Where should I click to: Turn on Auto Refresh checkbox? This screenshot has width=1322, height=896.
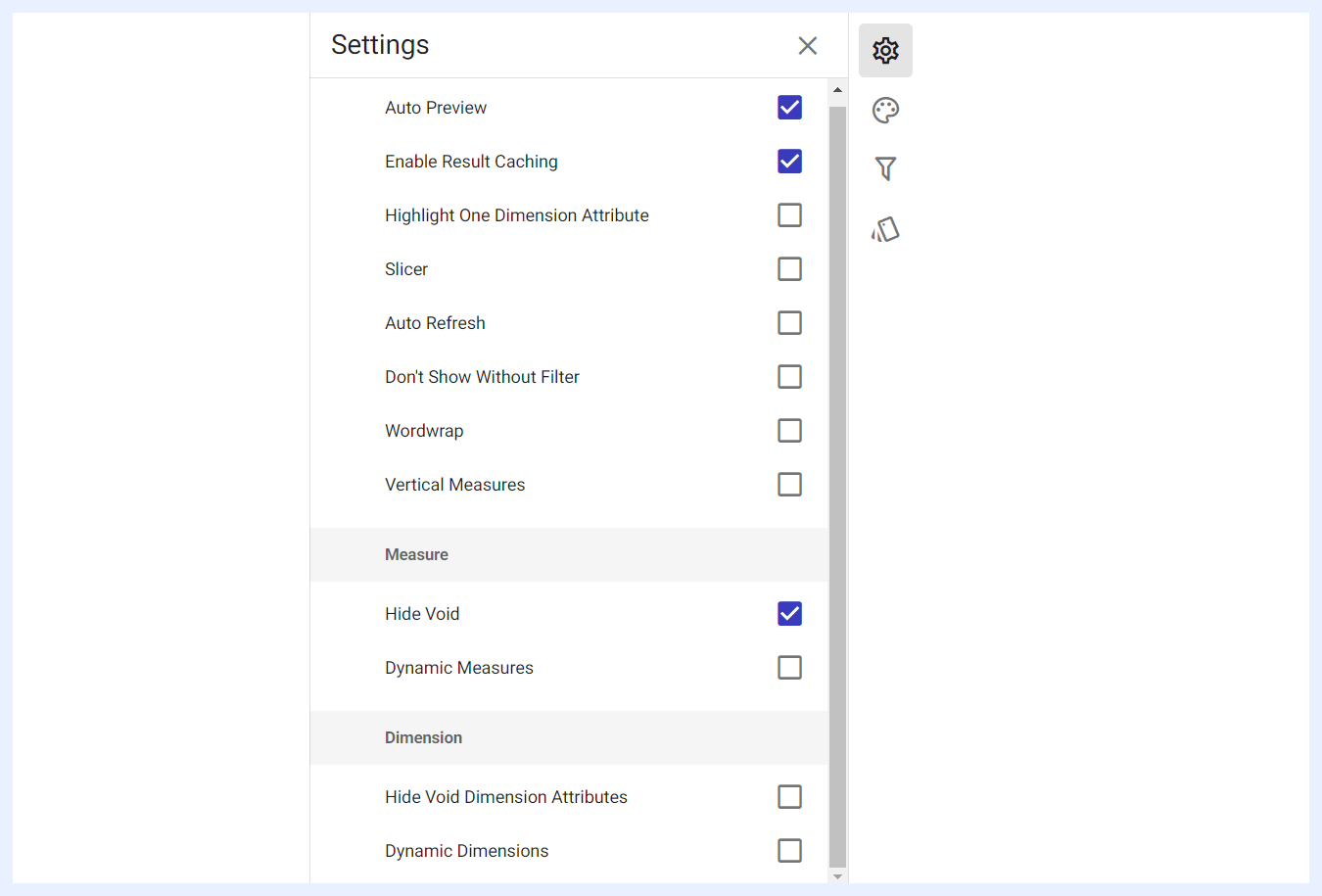[x=789, y=323]
